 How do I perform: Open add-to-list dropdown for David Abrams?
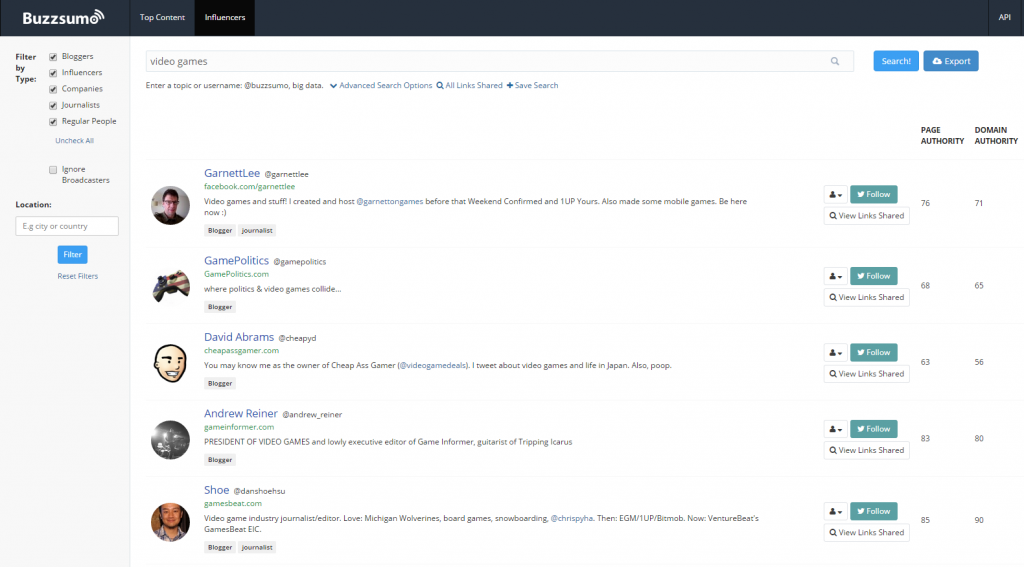(x=835, y=353)
